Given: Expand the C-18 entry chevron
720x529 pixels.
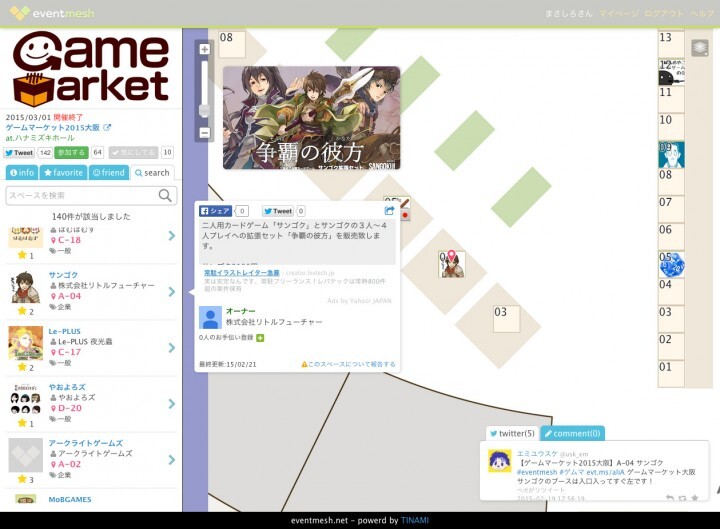Looking at the screenshot, I should 172,236.
